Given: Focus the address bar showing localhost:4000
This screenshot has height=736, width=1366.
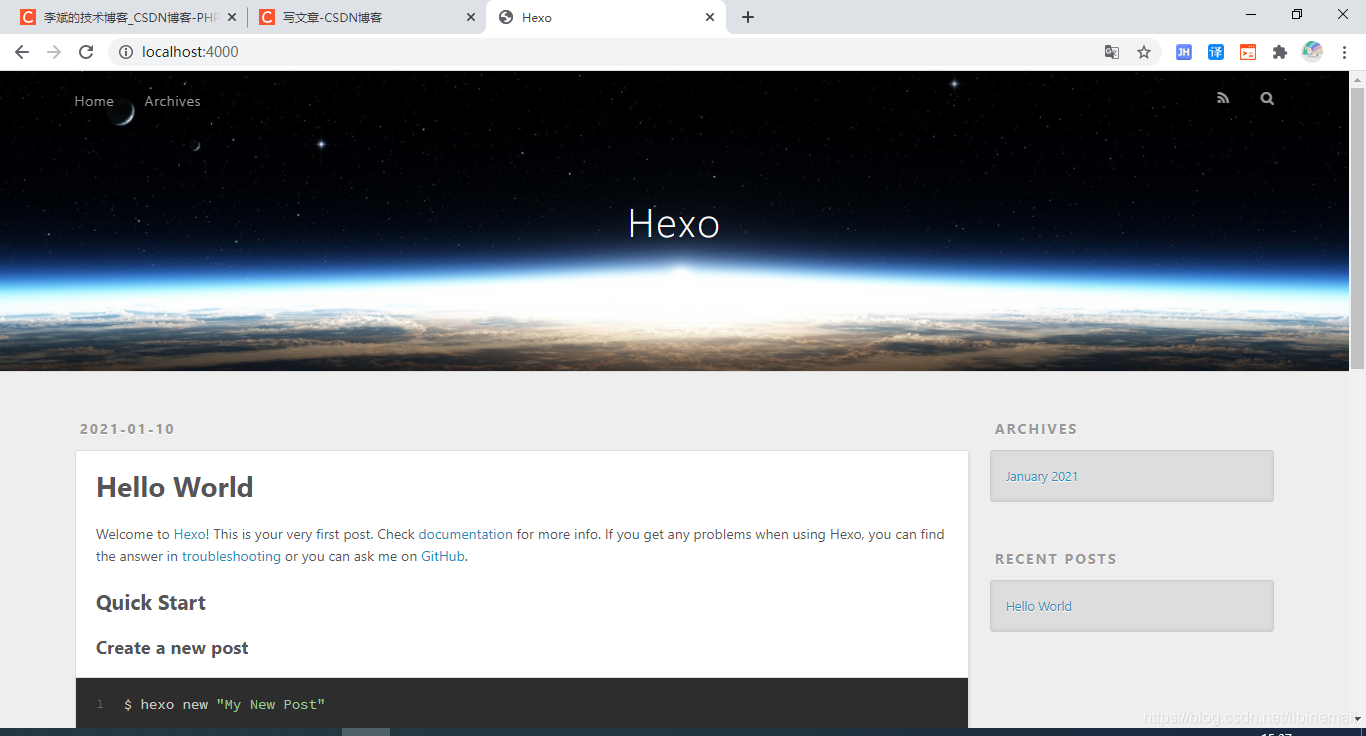Looking at the screenshot, I should coord(600,52).
